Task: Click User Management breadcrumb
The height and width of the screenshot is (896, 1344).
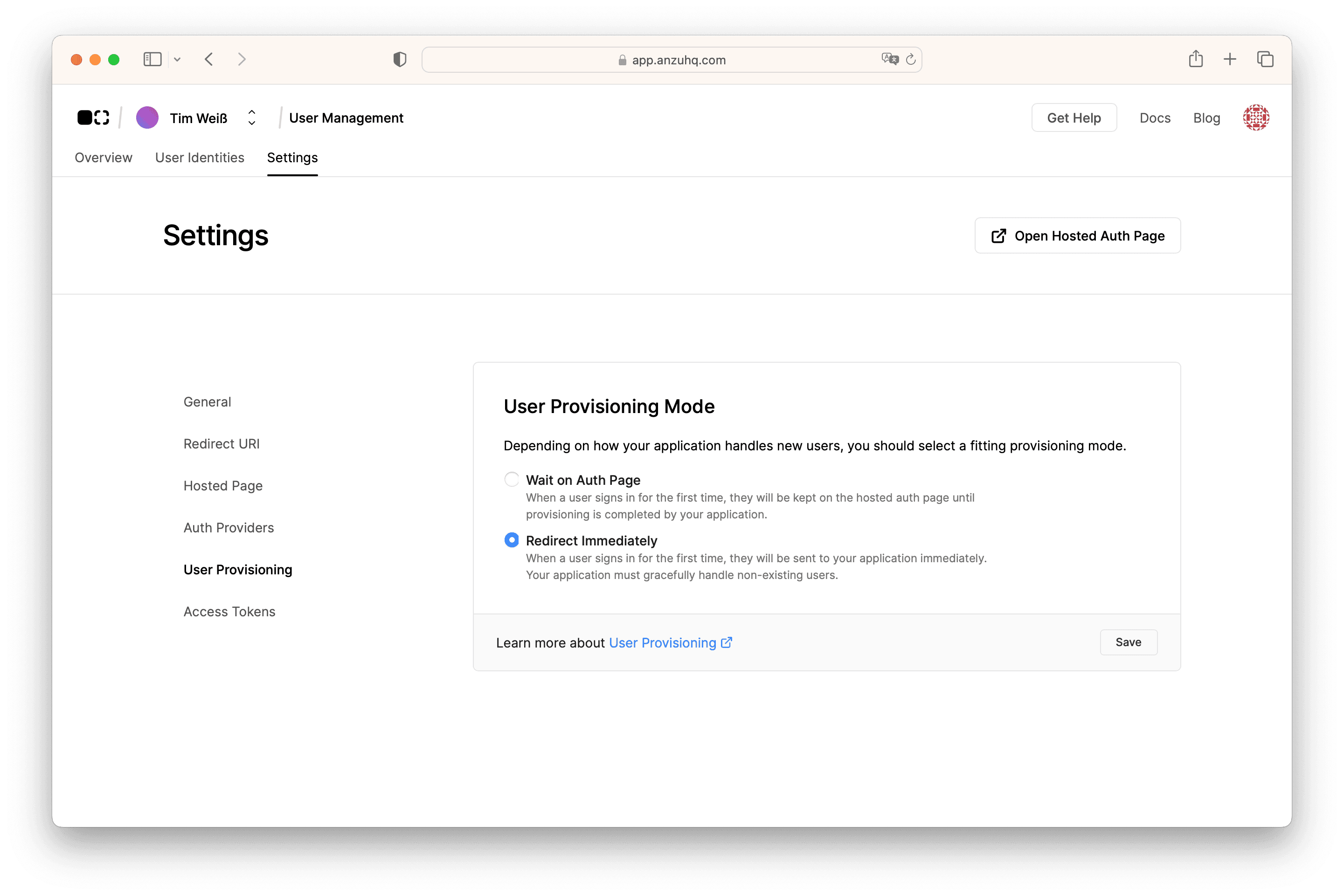Action: [346, 118]
